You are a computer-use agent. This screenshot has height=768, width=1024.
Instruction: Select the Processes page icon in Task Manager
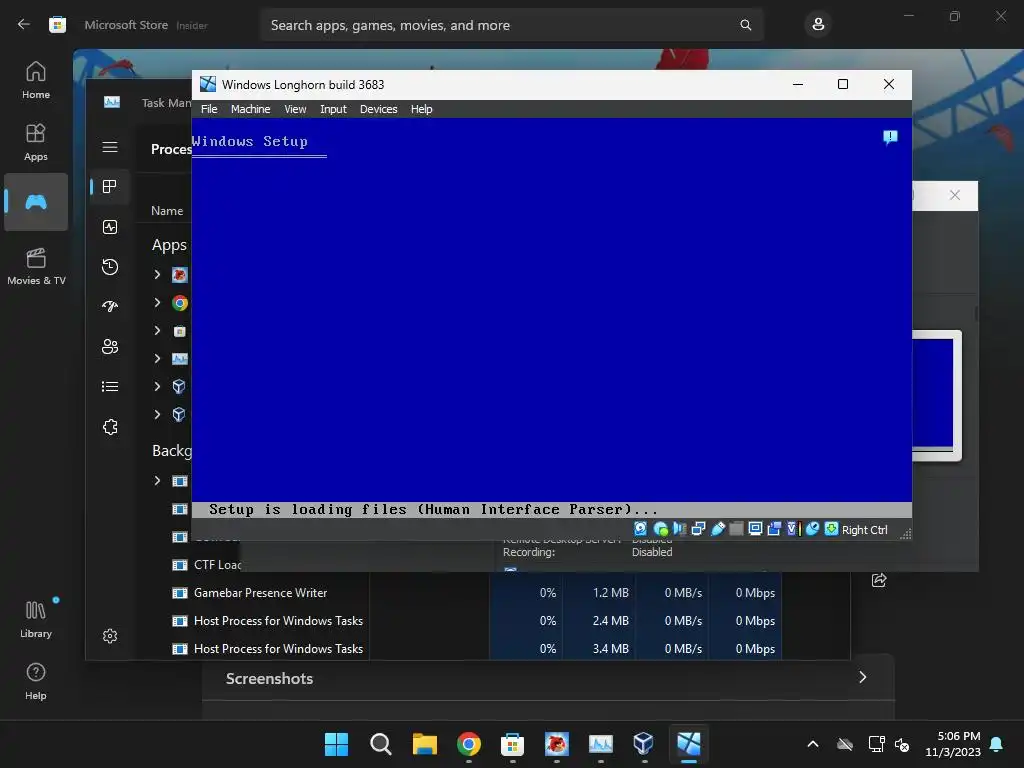110,187
